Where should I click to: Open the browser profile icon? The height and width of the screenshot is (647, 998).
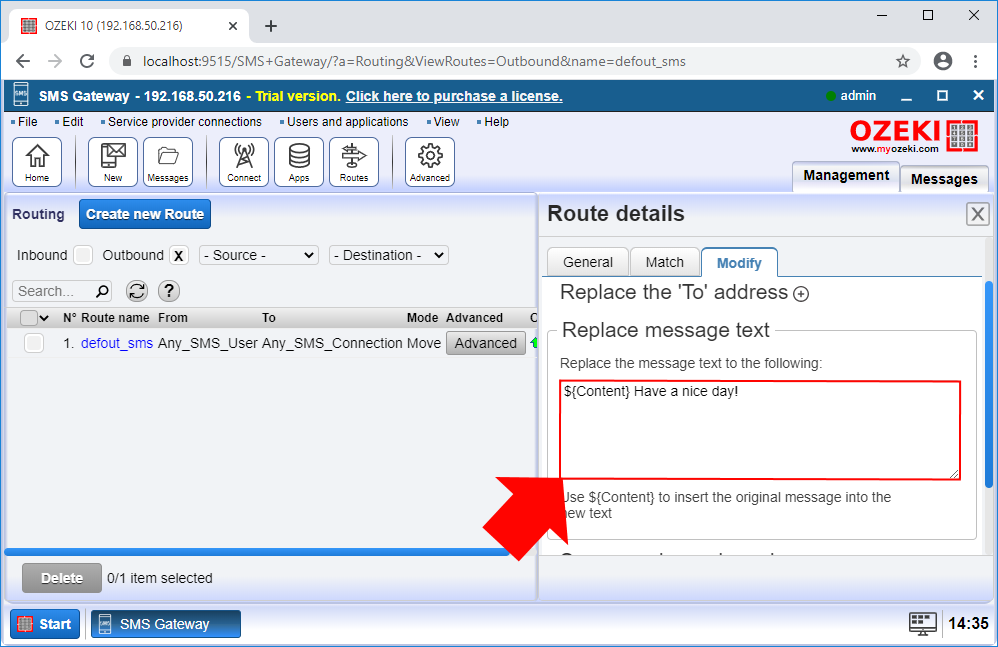pos(943,61)
